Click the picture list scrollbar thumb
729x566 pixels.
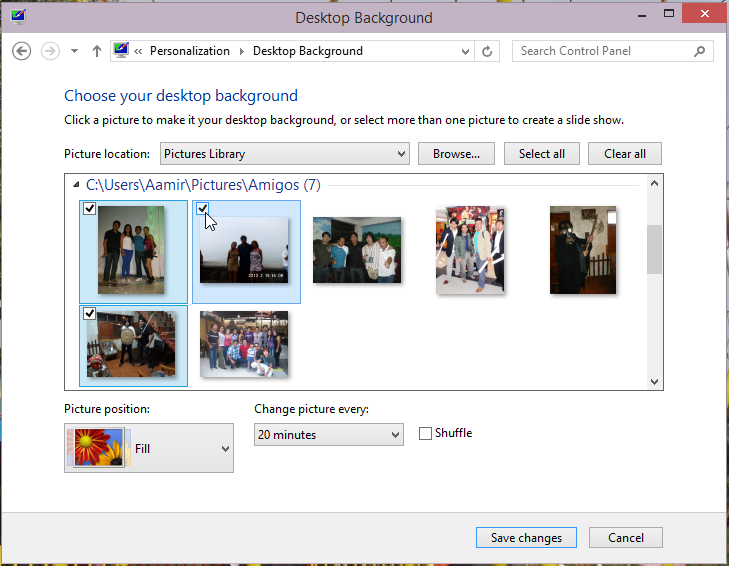click(655, 250)
